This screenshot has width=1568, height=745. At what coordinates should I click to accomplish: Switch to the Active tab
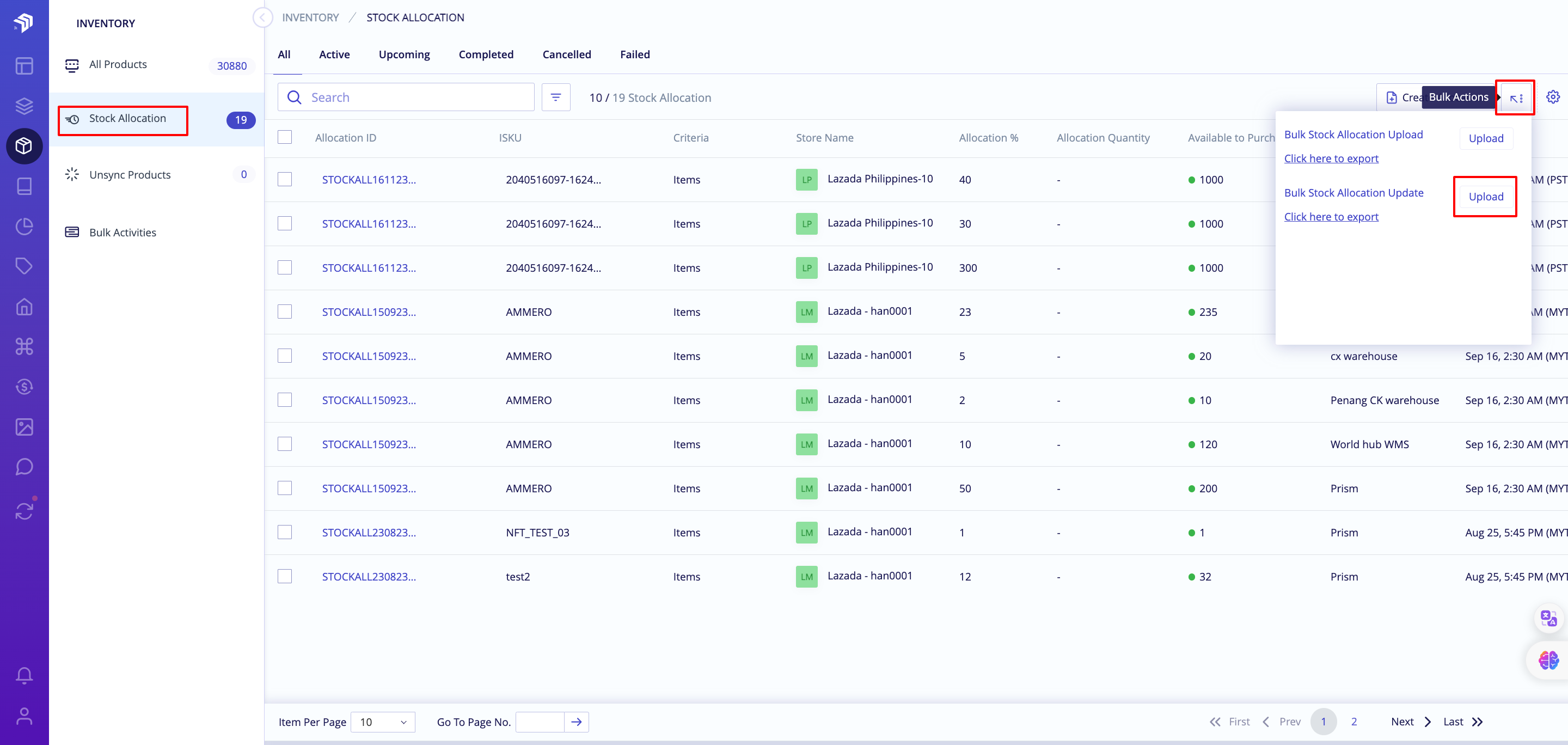tap(334, 54)
